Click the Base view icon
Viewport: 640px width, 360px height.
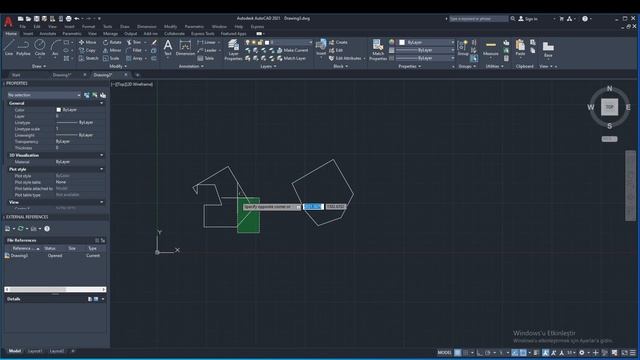[548, 48]
